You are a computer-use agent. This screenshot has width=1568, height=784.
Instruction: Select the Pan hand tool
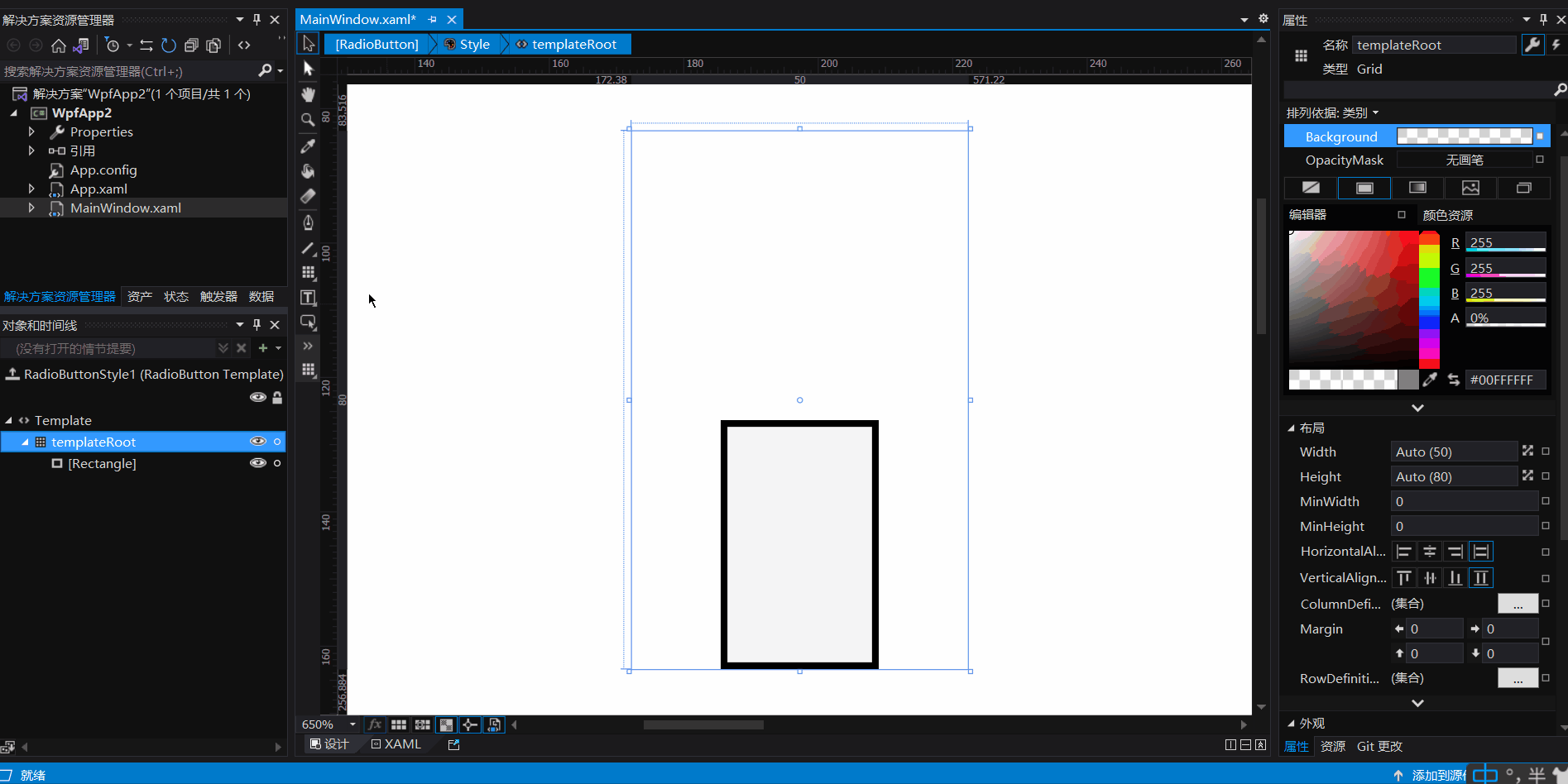[308, 94]
